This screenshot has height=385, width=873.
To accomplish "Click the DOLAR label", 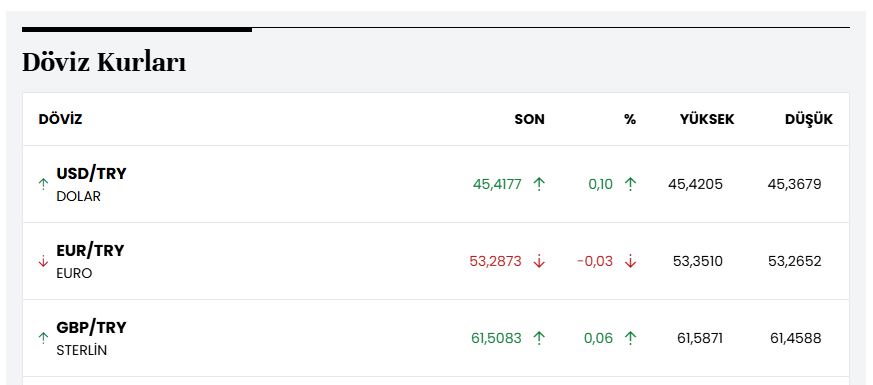I will pos(79,196).
